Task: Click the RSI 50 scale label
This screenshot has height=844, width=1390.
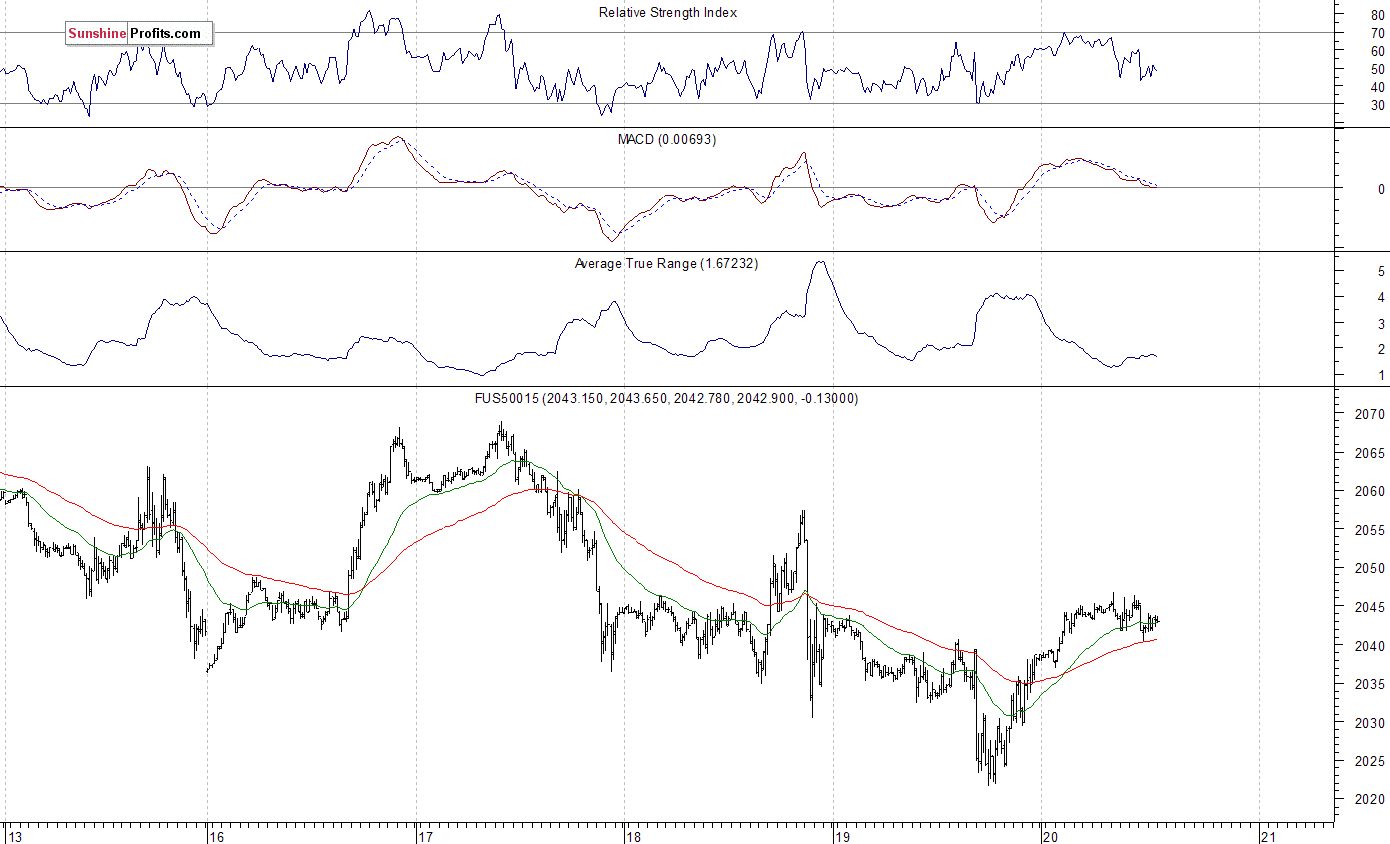Action: [x=1377, y=69]
